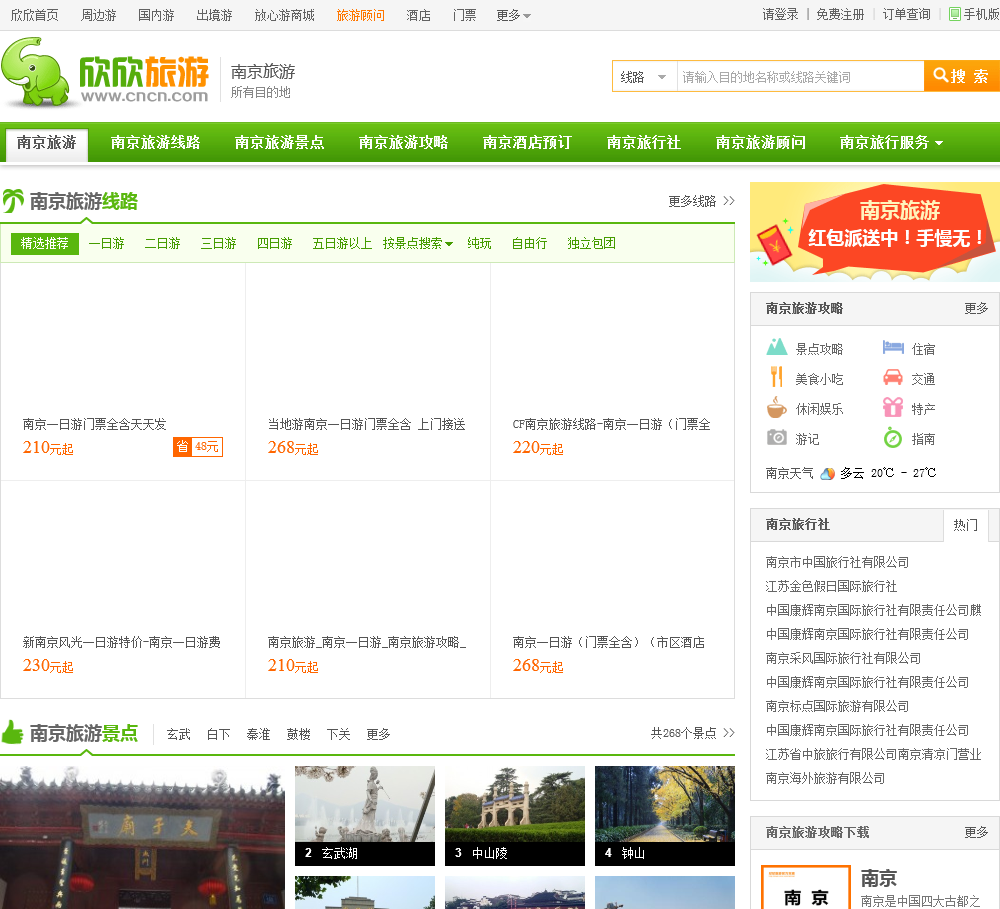Select the 独立包团 route filter
The width and height of the screenshot is (1000, 909).
591,243
